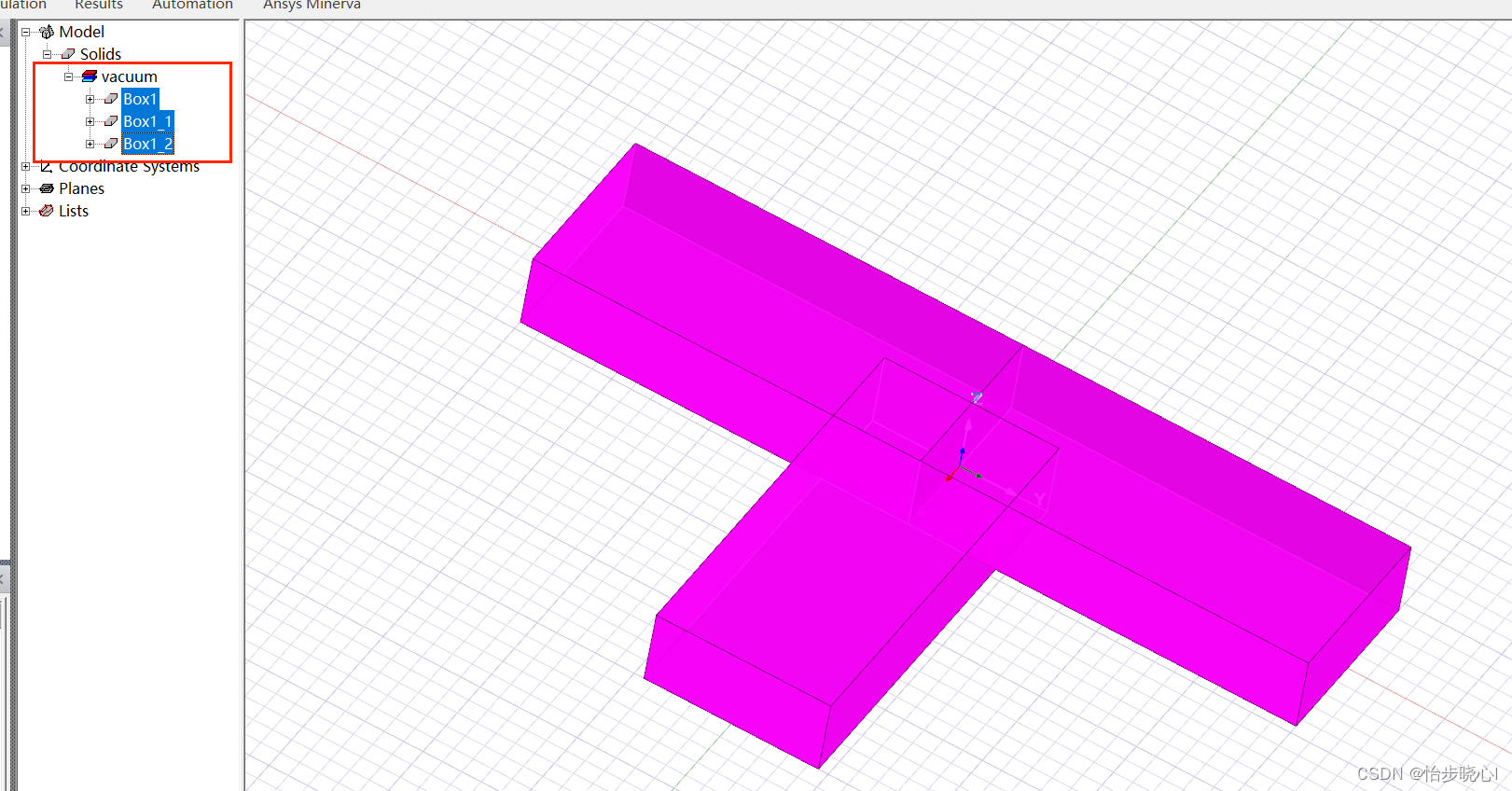Click the solid icon beside Box1_1
1512x791 pixels.
click(x=111, y=121)
